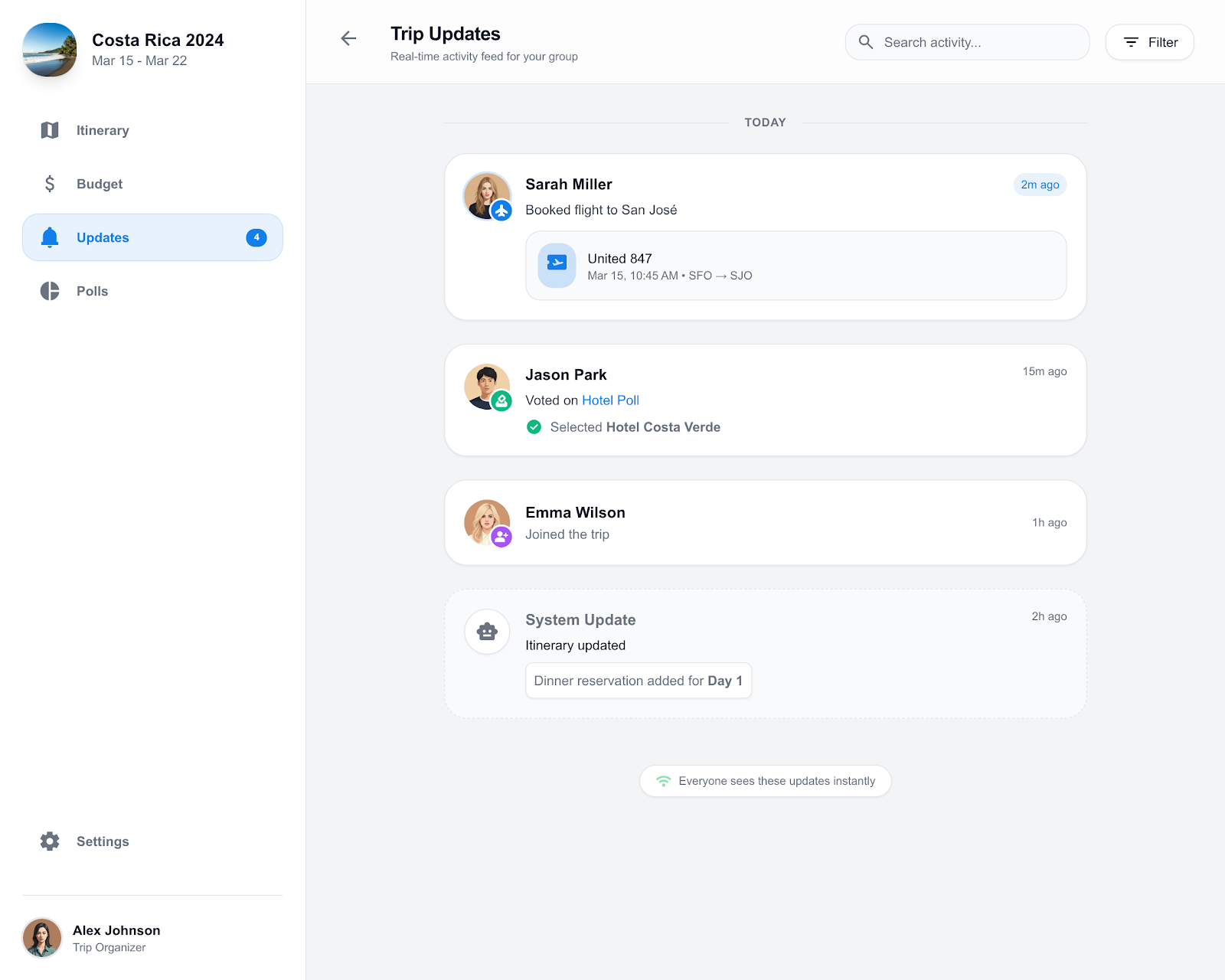Click the Polls pie chart icon
Screen dimensions: 1225x980
click(x=50, y=291)
